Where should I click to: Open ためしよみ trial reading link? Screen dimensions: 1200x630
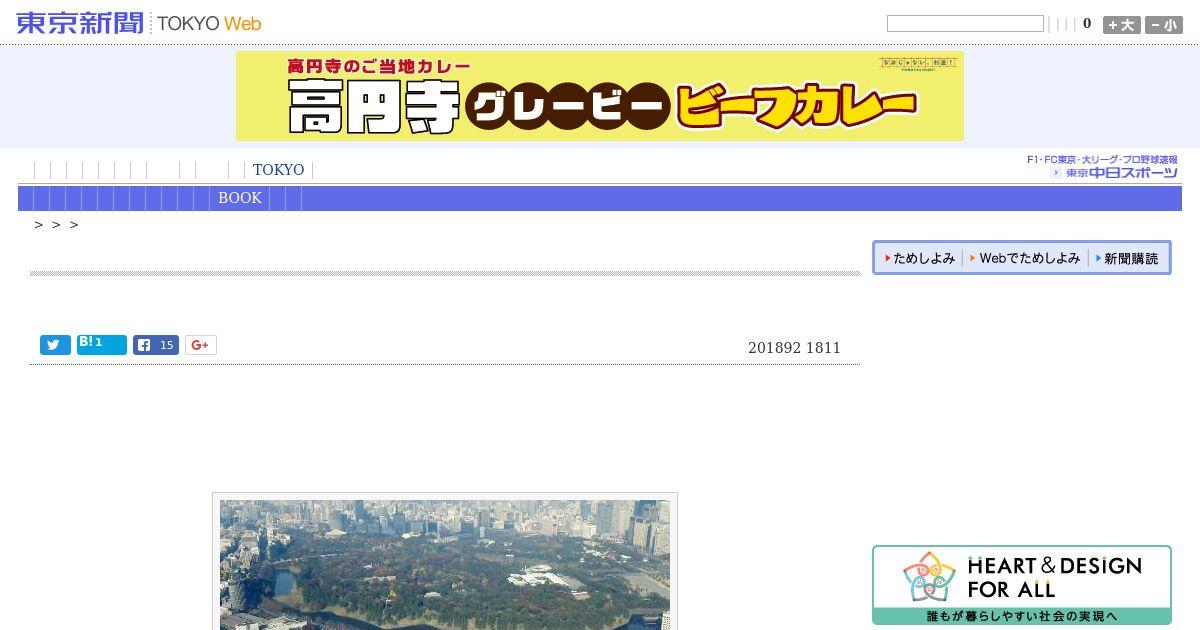tap(920, 258)
